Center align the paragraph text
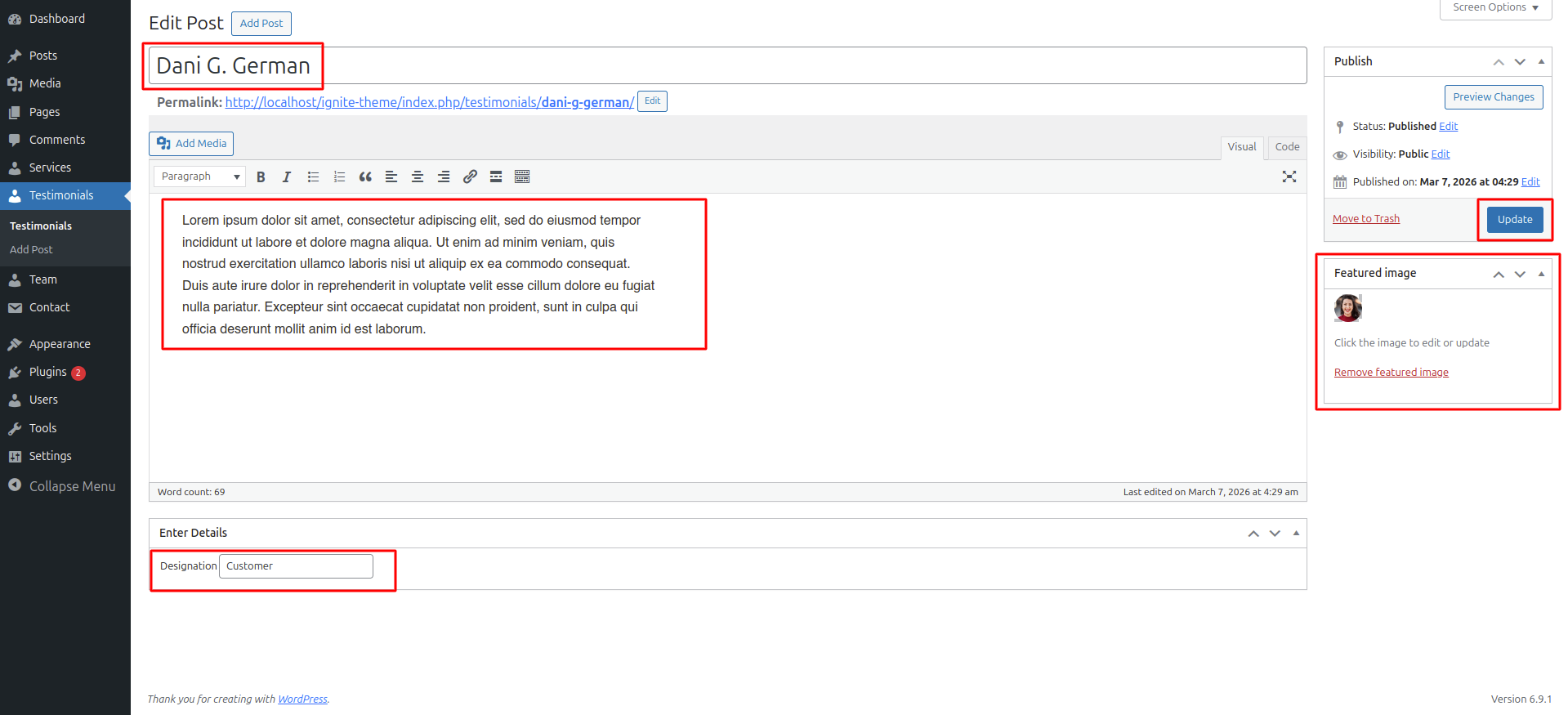Viewport: 1568px width, 715px height. (418, 177)
